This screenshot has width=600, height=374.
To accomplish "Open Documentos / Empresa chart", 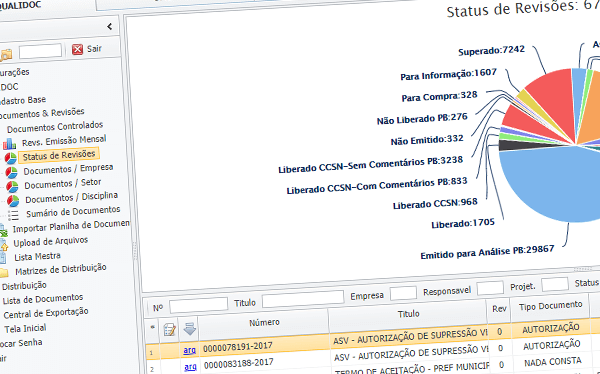I will (x=68, y=169).
